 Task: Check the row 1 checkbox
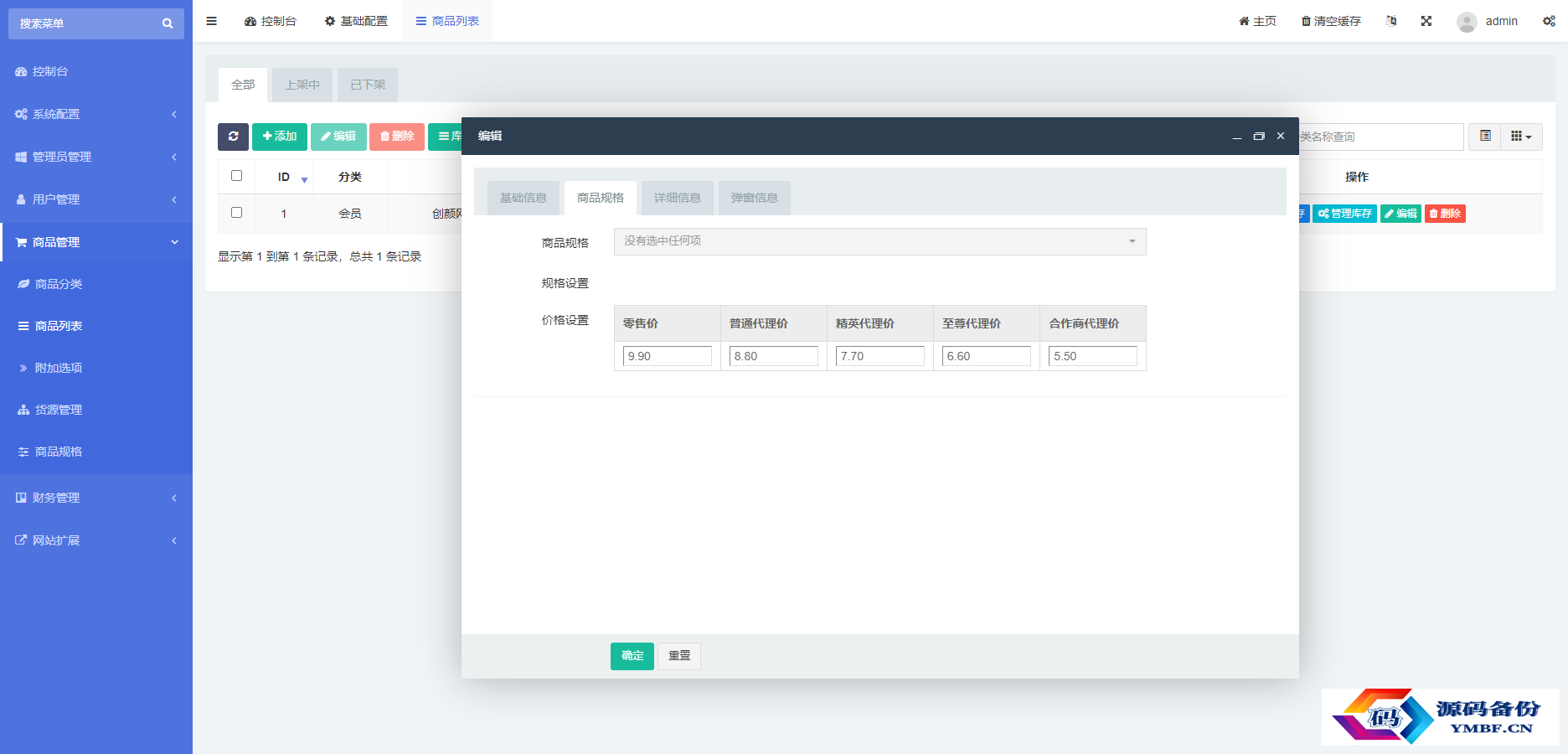[x=236, y=213]
